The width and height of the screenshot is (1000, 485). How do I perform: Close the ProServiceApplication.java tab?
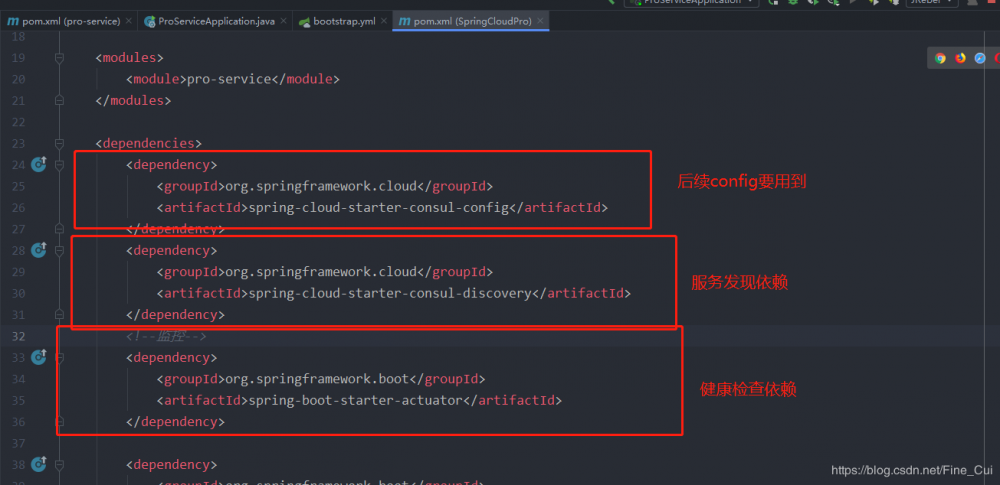(x=284, y=21)
